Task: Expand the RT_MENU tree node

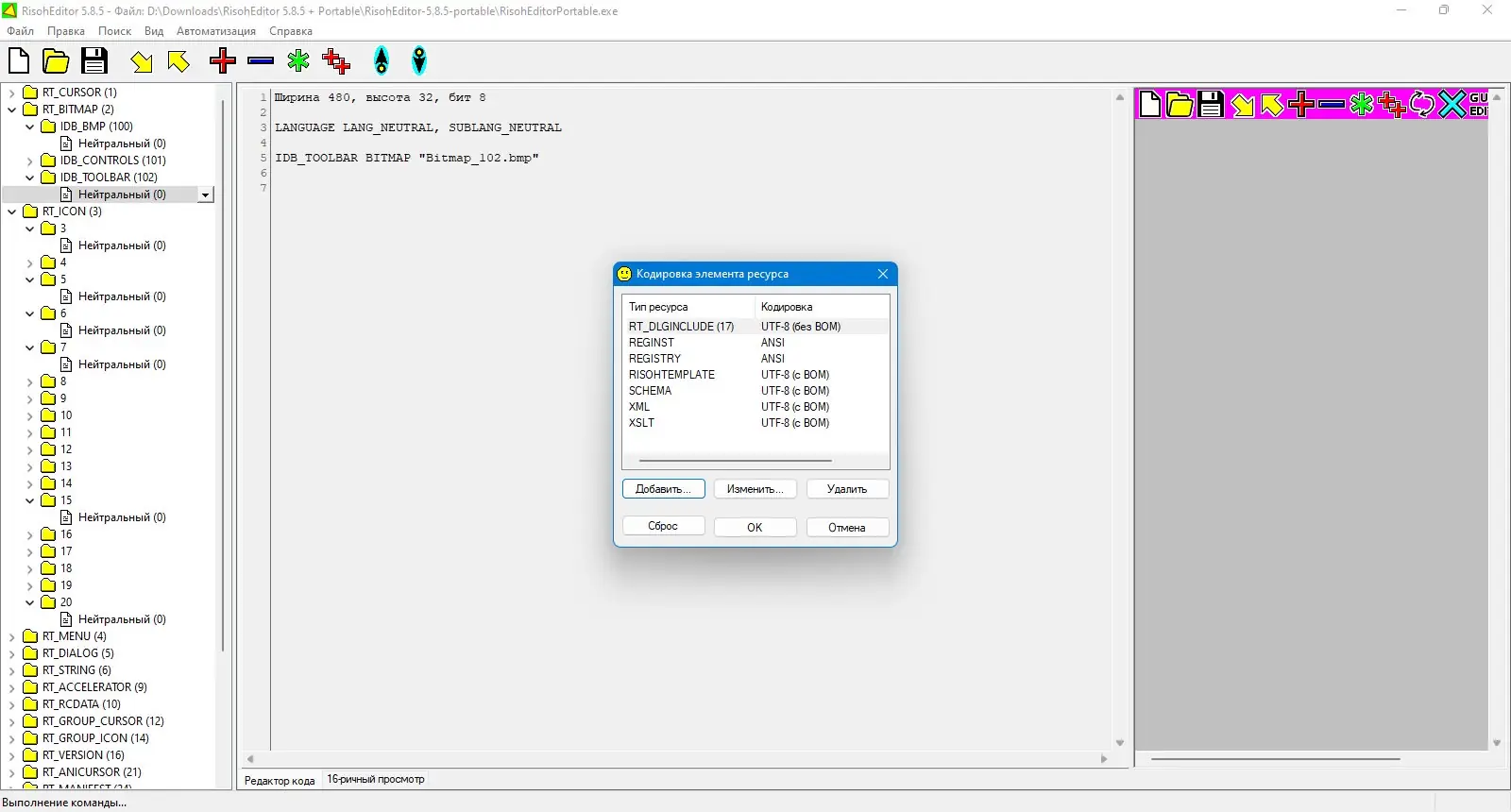Action: (12, 637)
